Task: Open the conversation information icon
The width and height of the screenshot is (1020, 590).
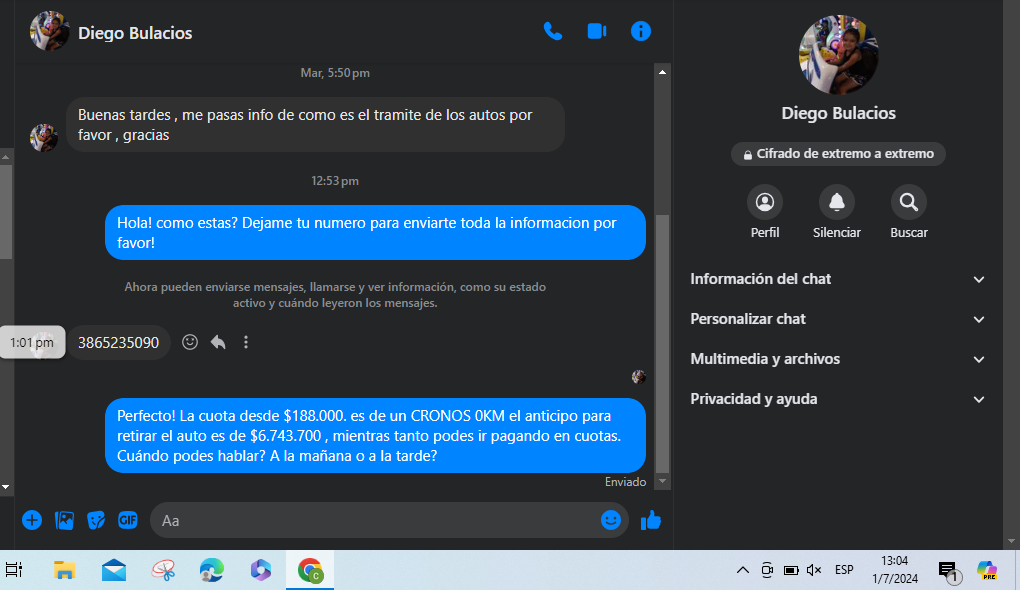Action: click(x=641, y=31)
